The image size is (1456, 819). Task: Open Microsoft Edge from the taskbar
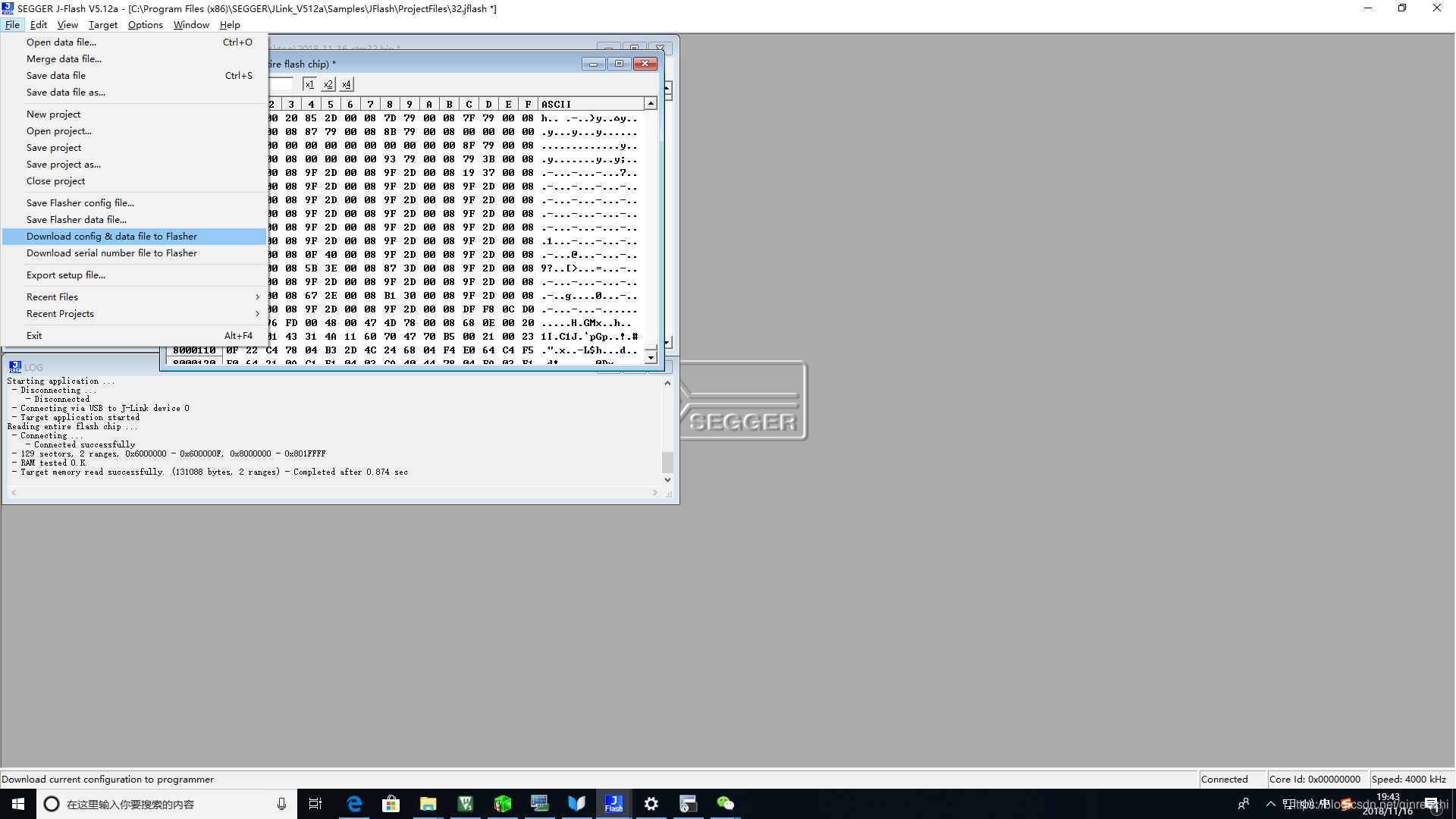coord(354,804)
